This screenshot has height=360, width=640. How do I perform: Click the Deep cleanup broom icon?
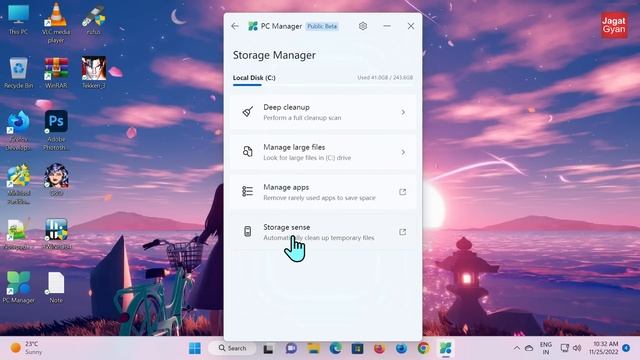pyautogui.click(x=247, y=112)
